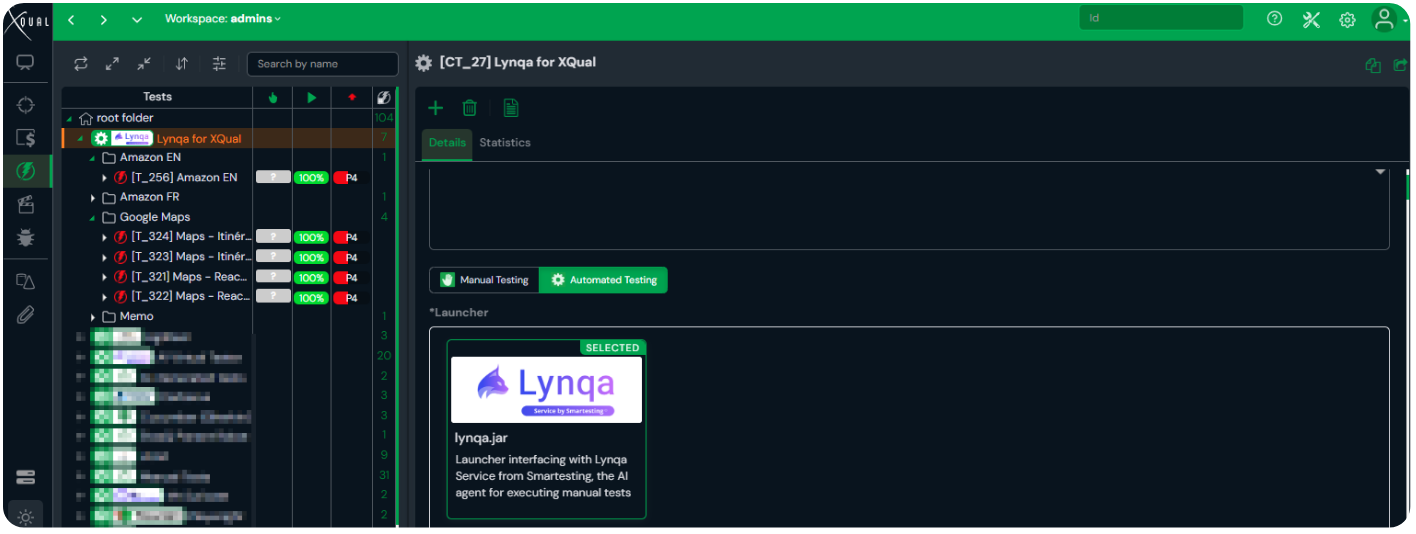This screenshot has height=534, width=1416.
Task: Expand the Memo folder
Action: (x=93, y=317)
